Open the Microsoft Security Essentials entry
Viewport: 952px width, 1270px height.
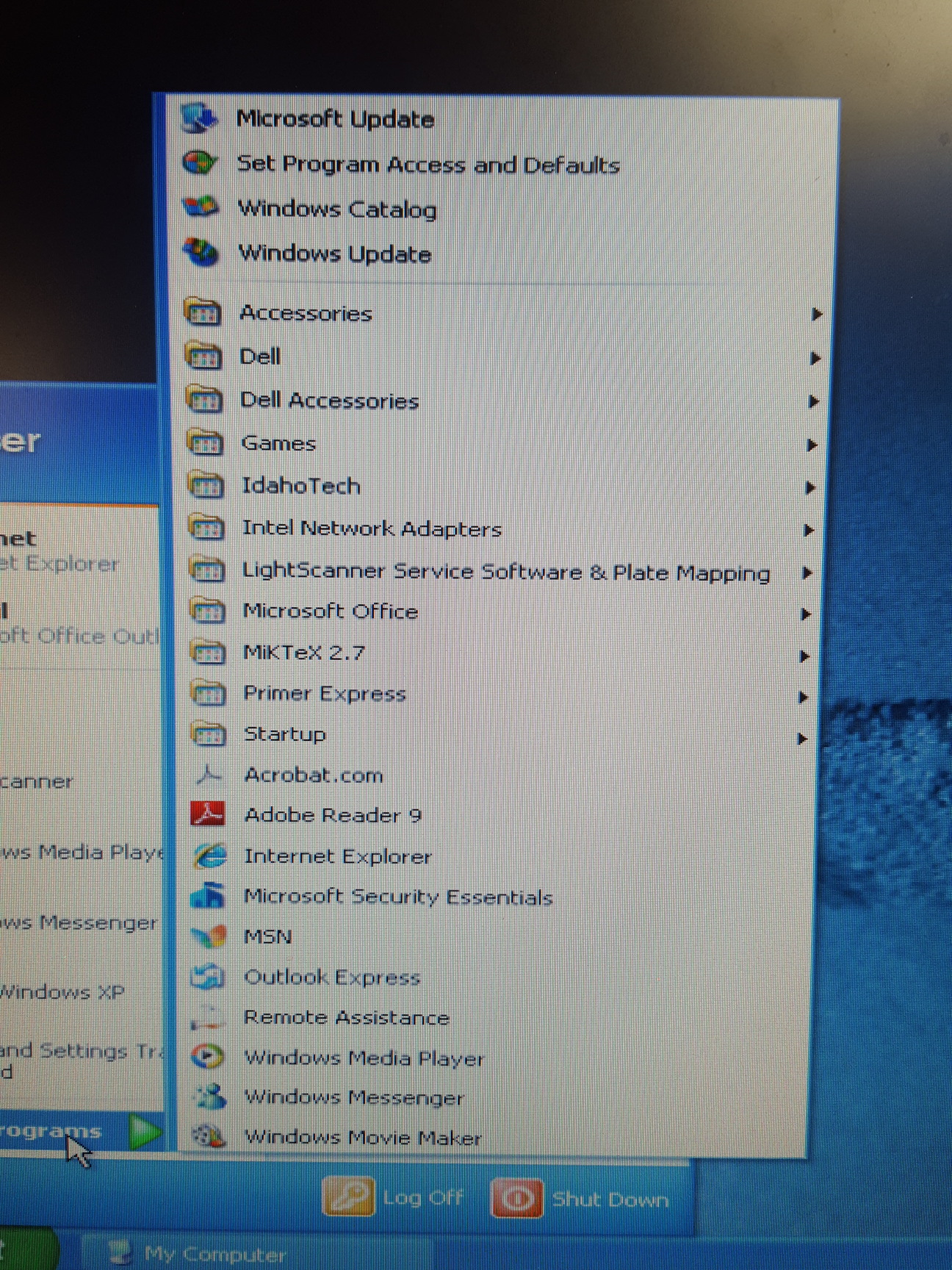(x=398, y=897)
